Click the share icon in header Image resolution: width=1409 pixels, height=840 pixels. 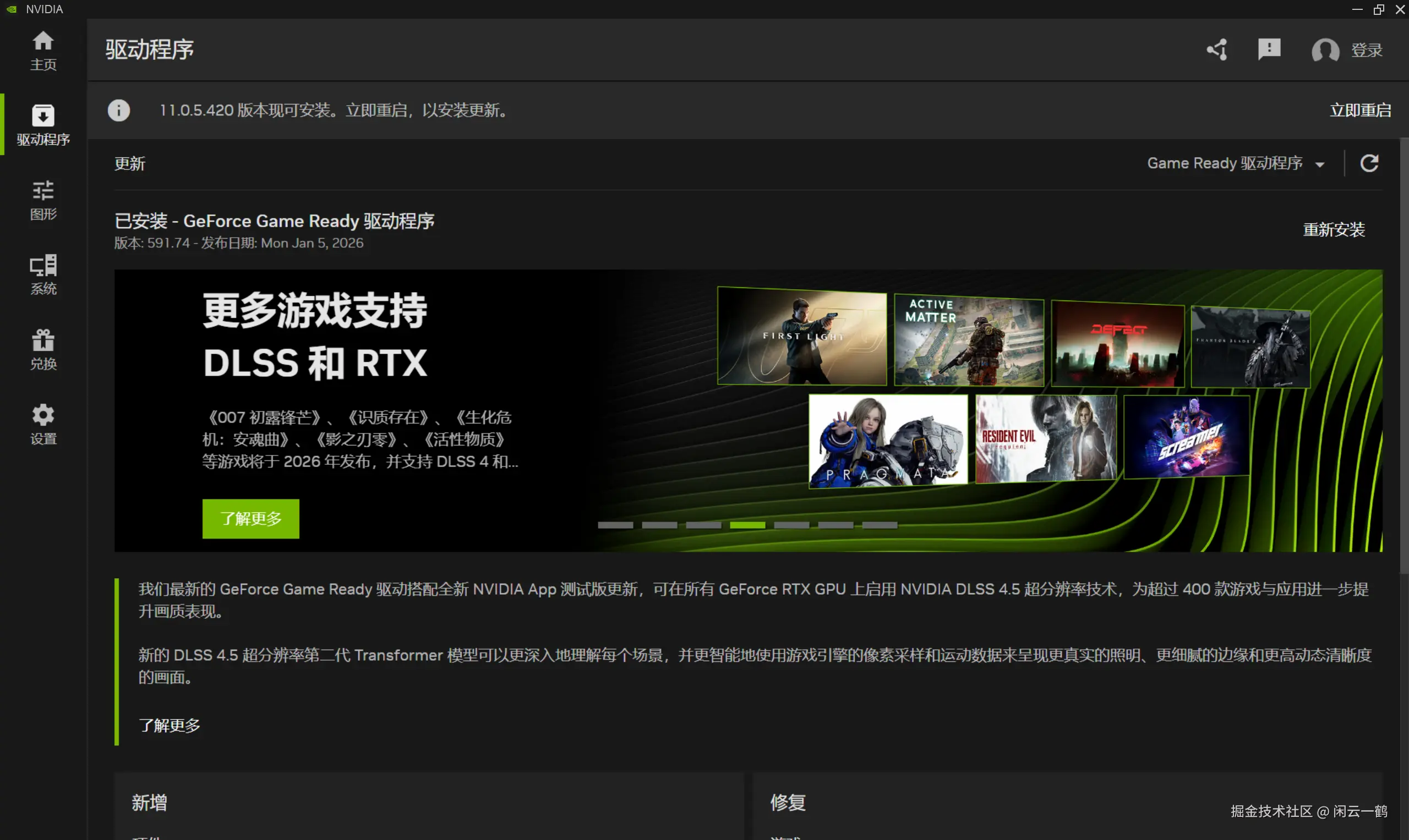tap(1217, 50)
